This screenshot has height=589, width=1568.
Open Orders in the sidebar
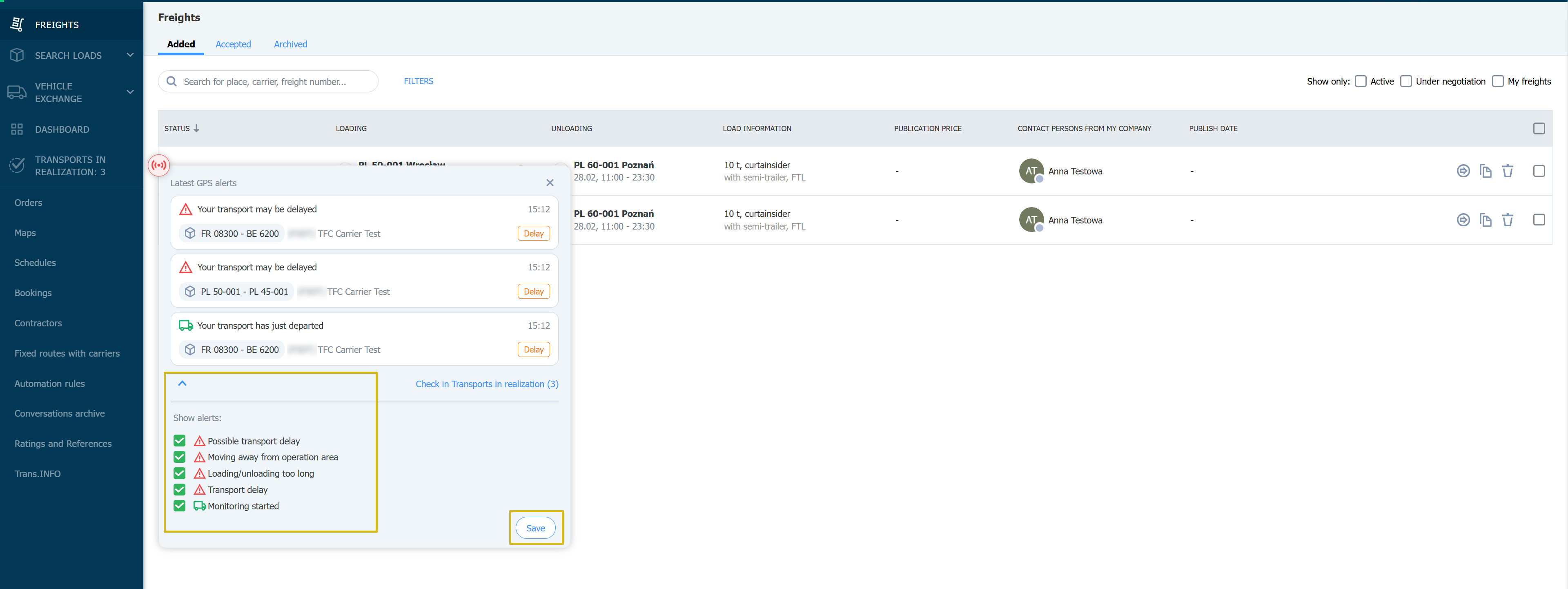28,202
